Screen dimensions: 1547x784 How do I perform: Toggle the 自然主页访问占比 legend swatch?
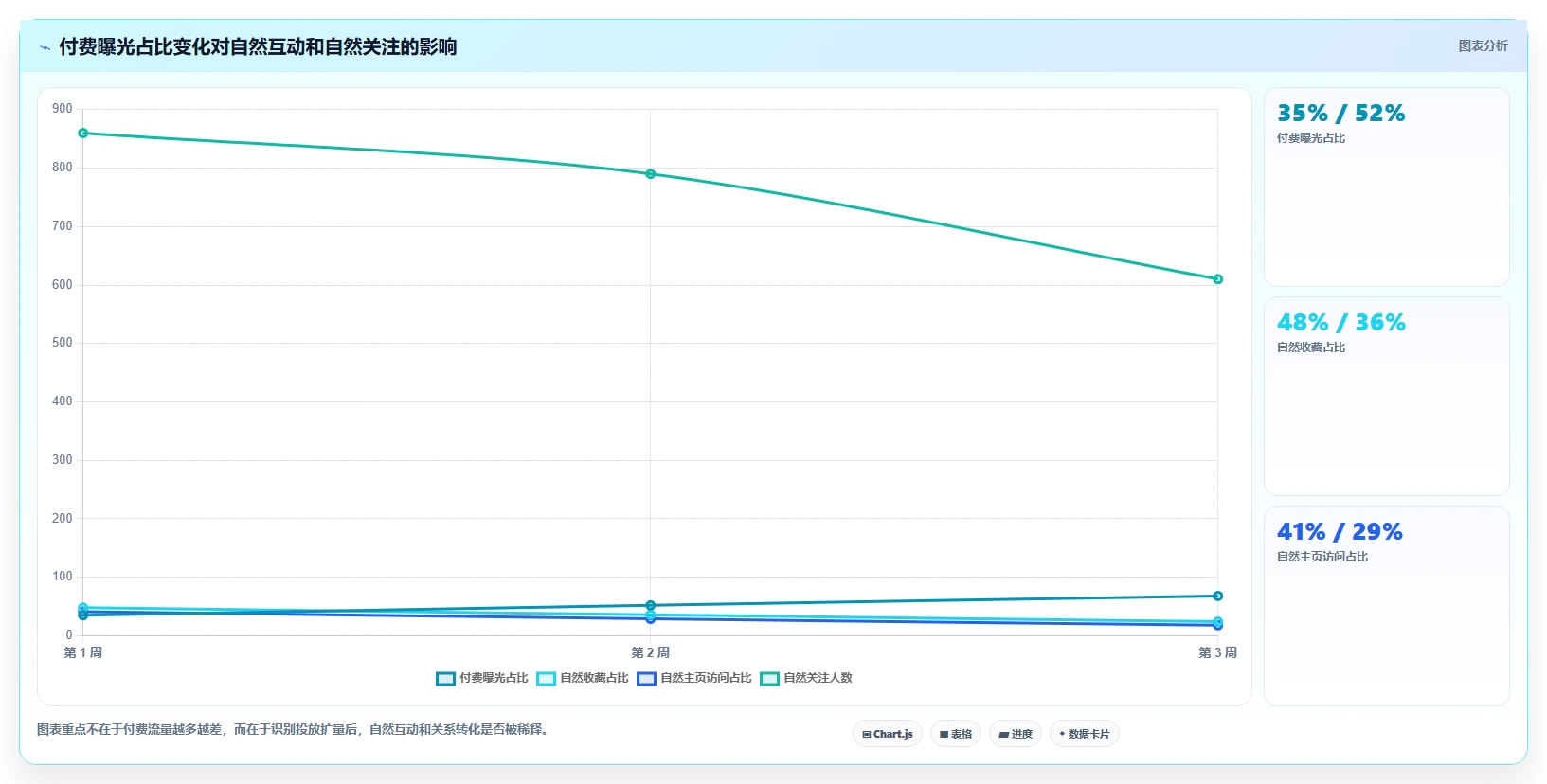[x=646, y=679]
